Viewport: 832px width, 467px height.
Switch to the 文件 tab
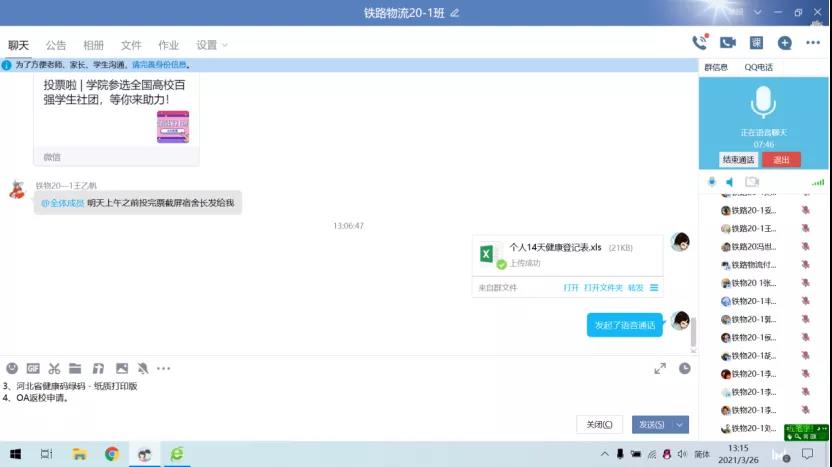tap(131, 45)
